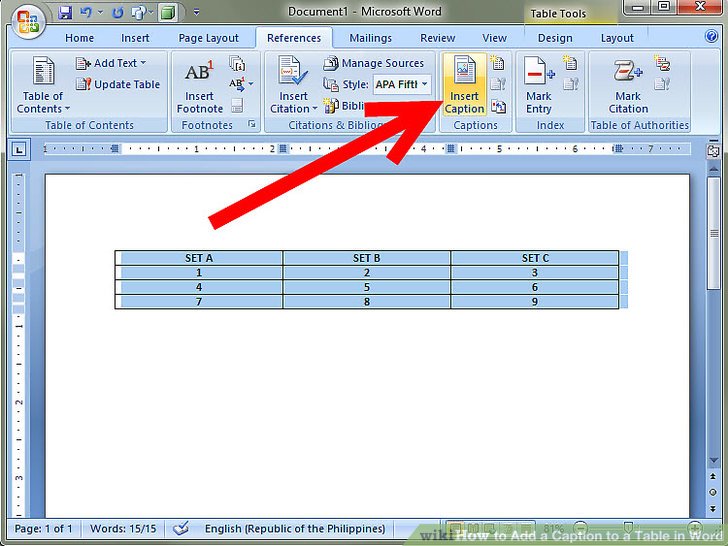Save document via Quick Access floppy icon
This screenshot has width=728, height=546.
coord(65,13)
